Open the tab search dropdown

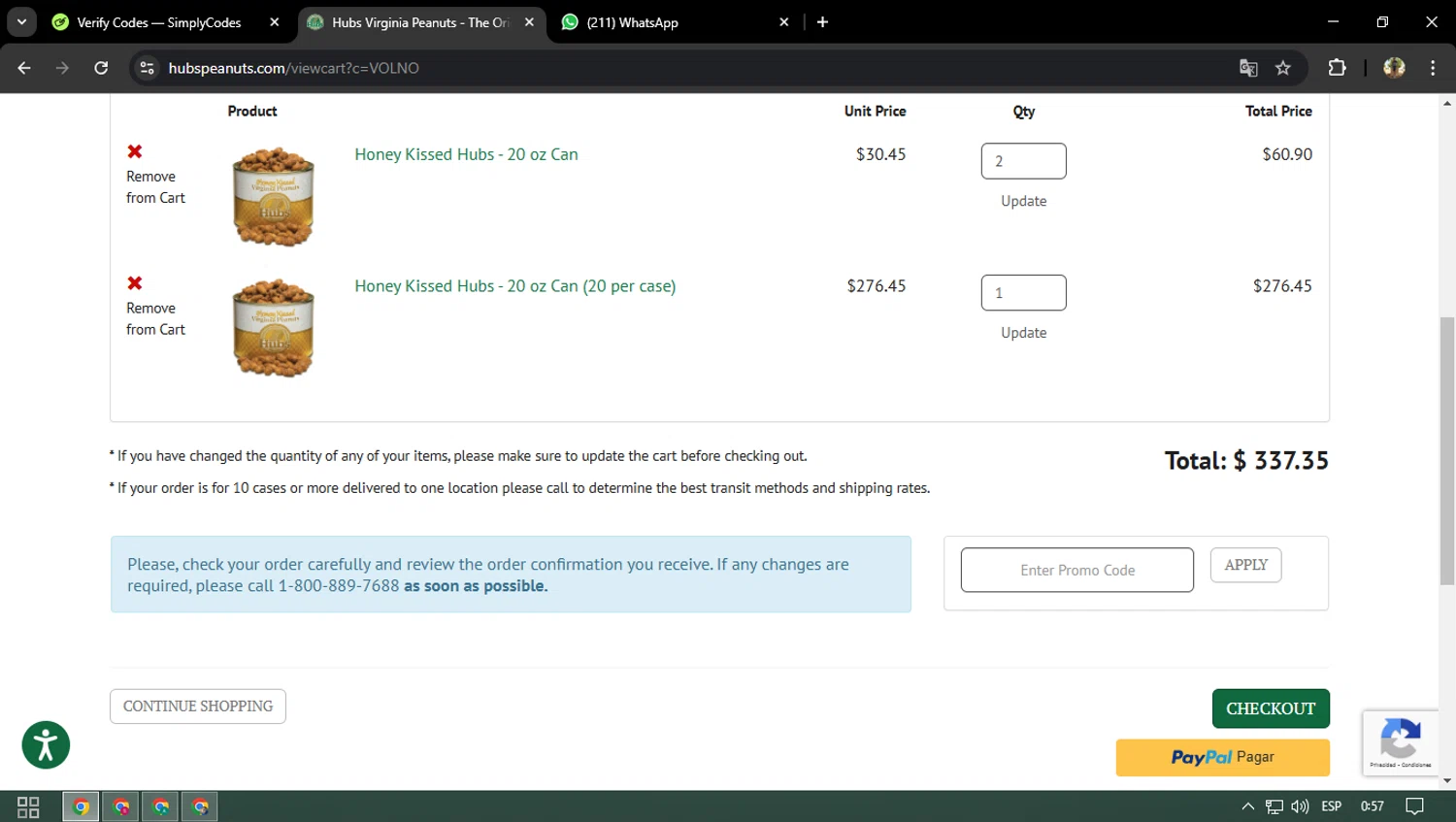click(21, 22)
